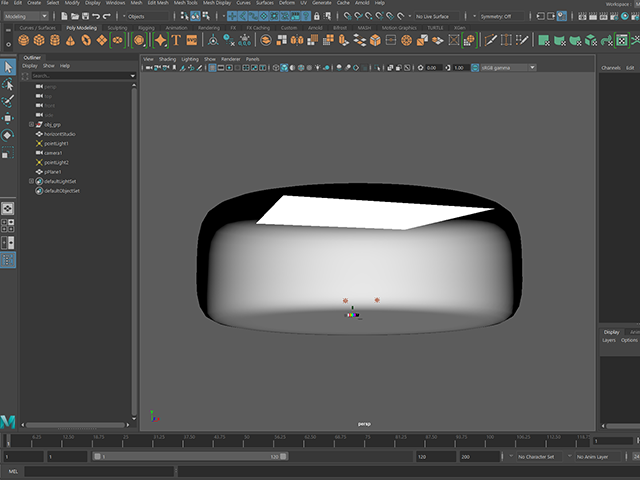Click the Render Settings clapperboard icon
The image size is (640, 480).
pyautogui.click(x=614, y=16)
